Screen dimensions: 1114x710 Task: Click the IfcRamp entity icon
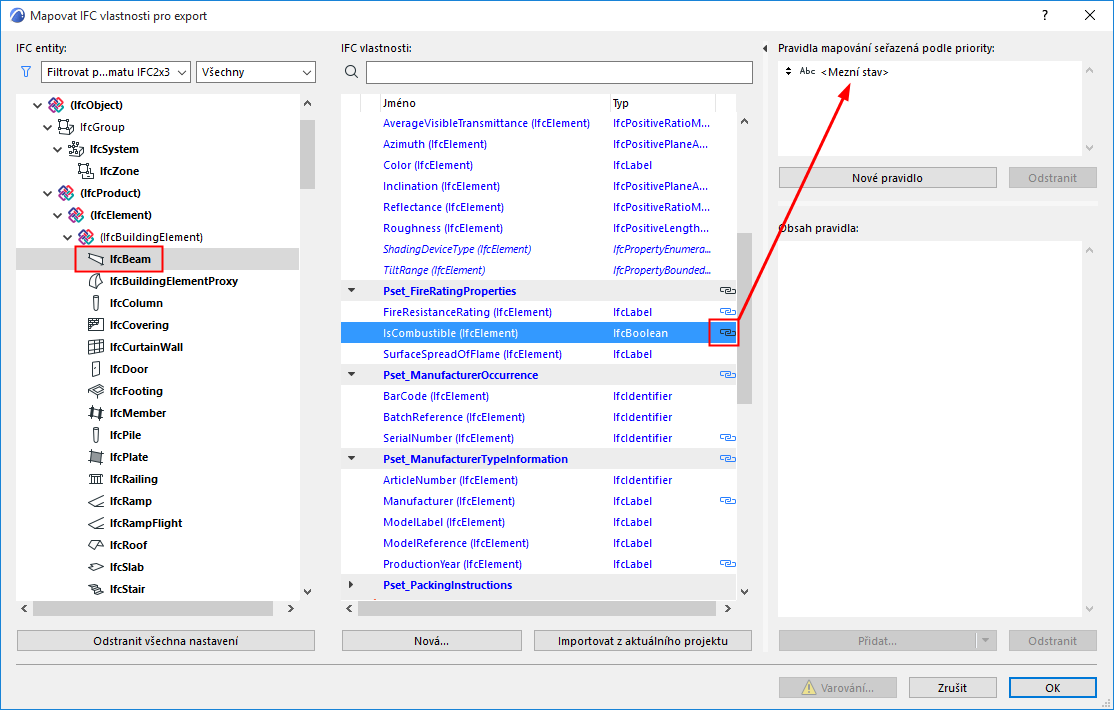point(96,501)
